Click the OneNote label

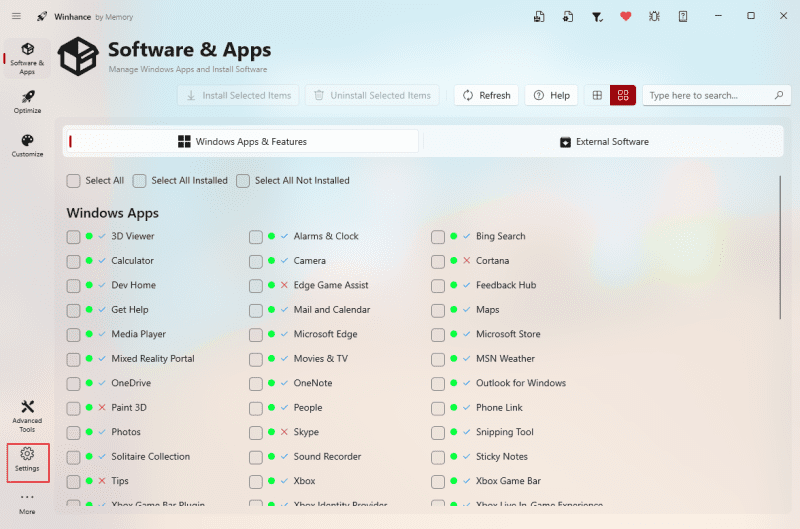313,383
